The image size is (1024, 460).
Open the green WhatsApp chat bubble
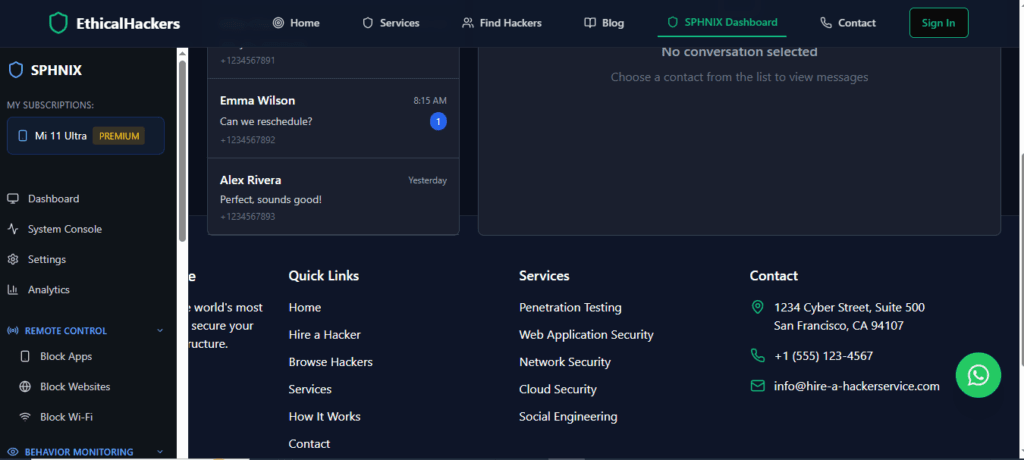tap(978, 375)
